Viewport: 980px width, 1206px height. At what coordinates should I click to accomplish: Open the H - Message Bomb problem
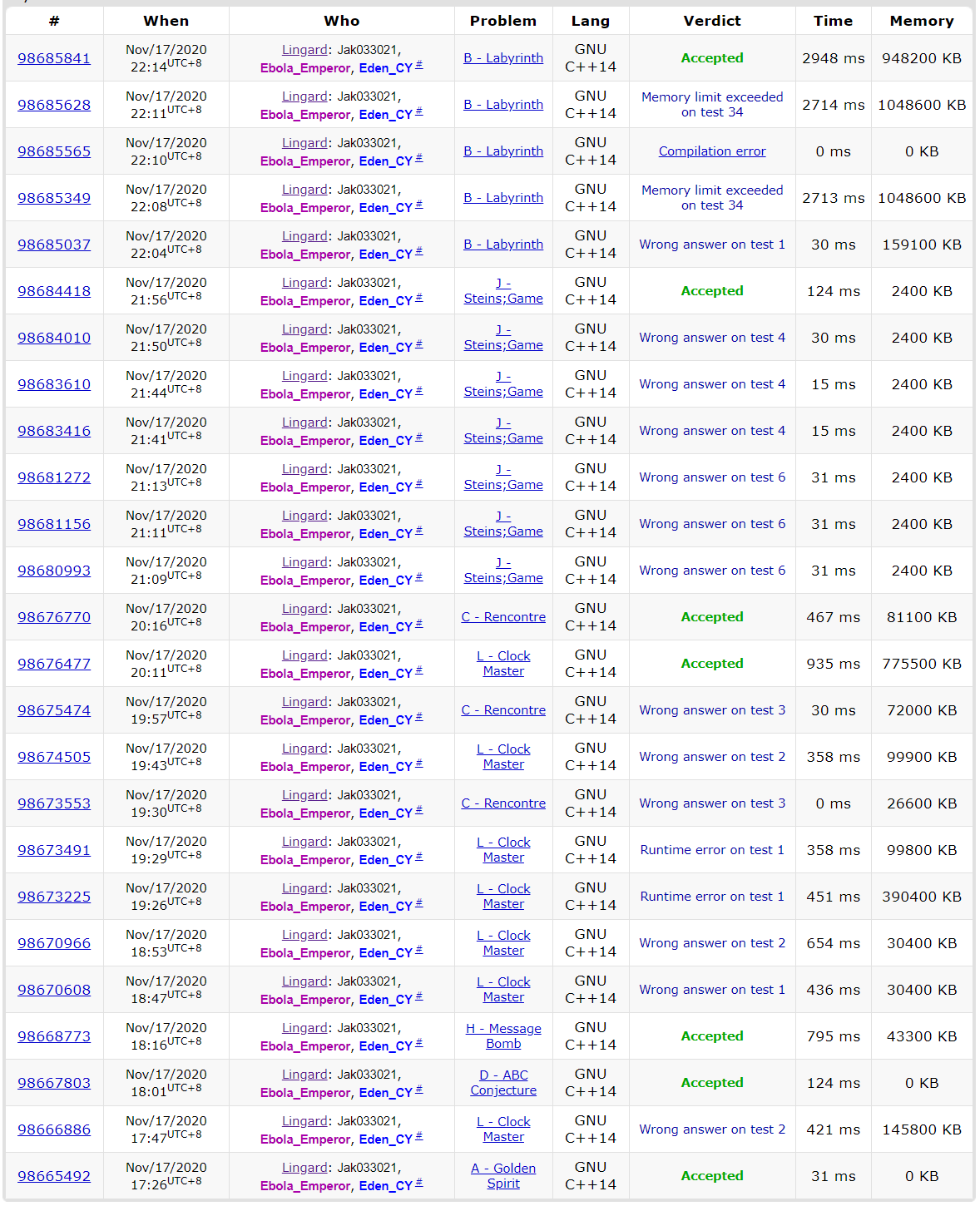tap(503, 1036)
